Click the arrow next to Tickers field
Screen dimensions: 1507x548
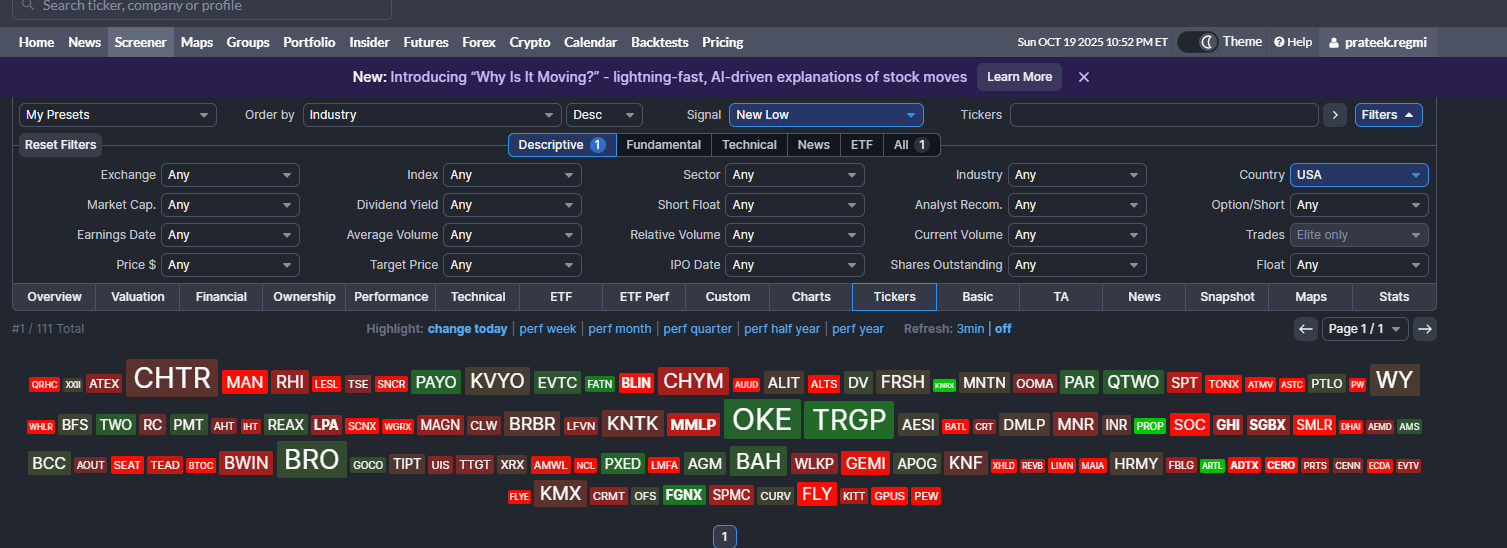click(x=1335, y=115)
